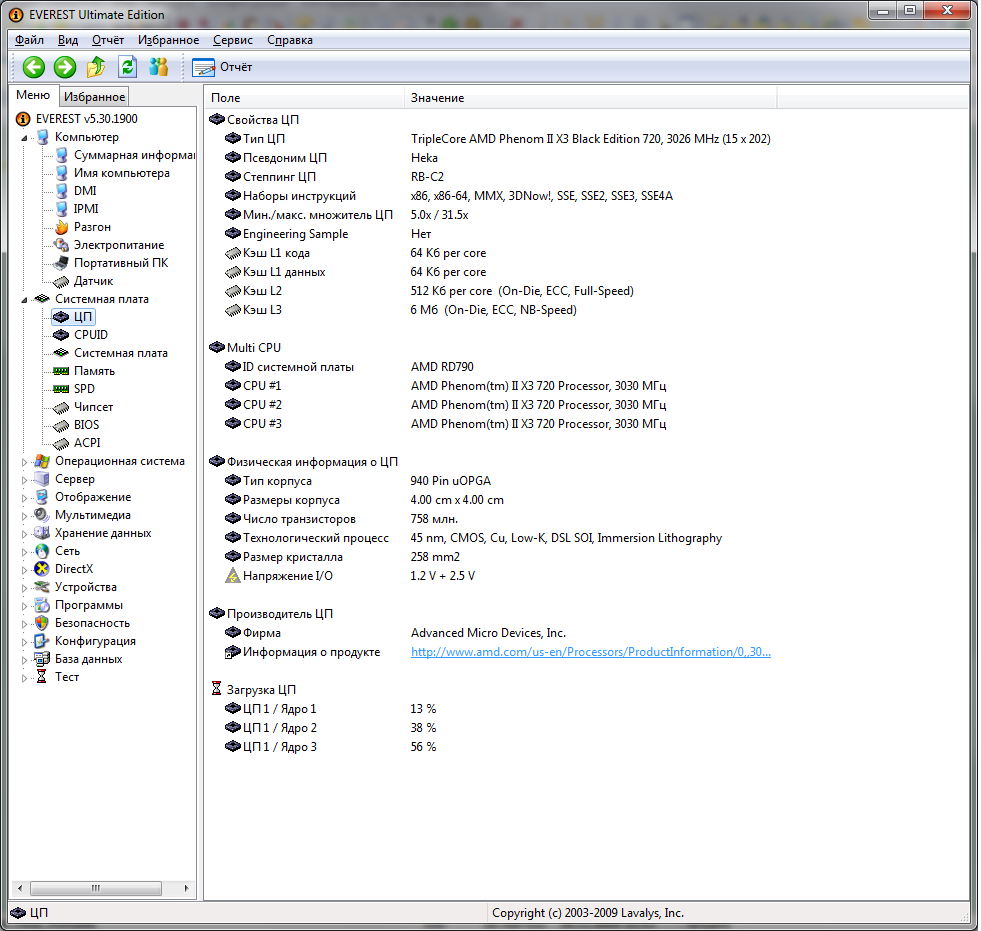
Task: Click the tree scrollbar left arrow
Action: (x=20, y=888)
